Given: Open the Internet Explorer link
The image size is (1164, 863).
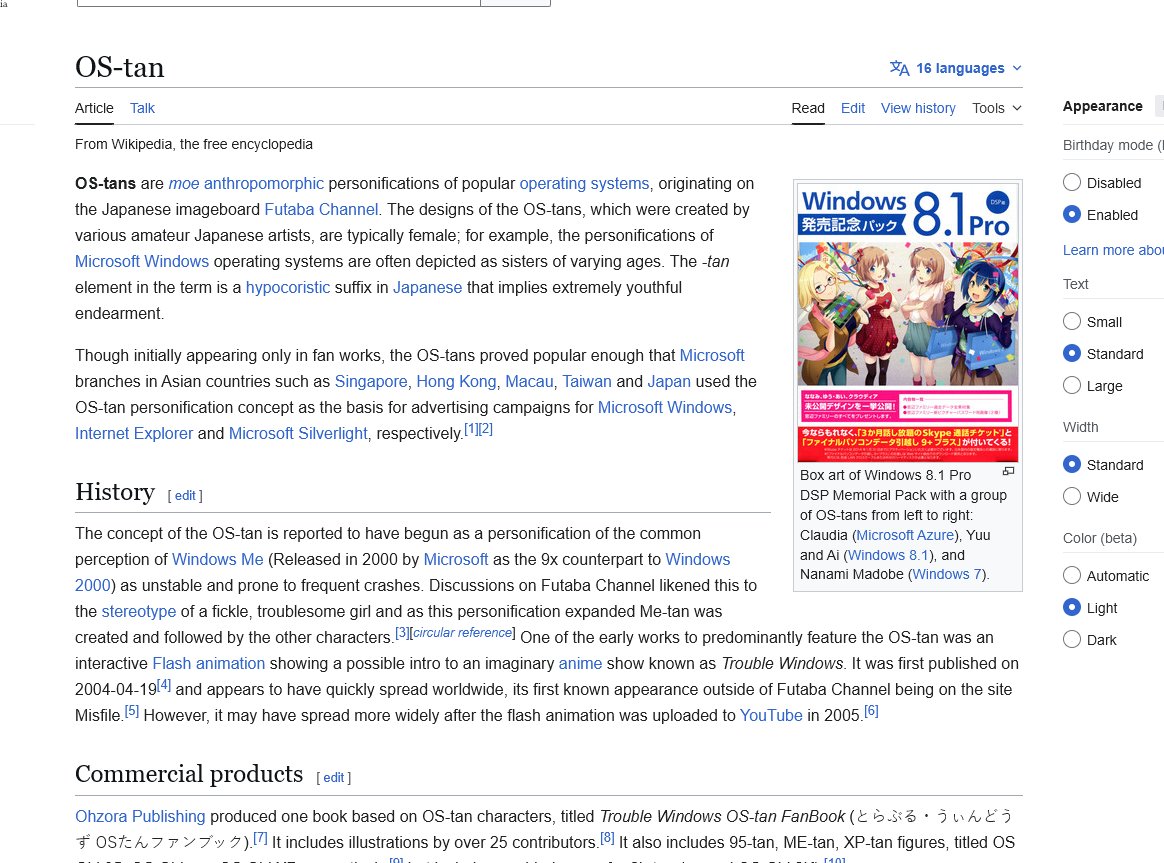Looking at the screenshot, I should 134,433.
